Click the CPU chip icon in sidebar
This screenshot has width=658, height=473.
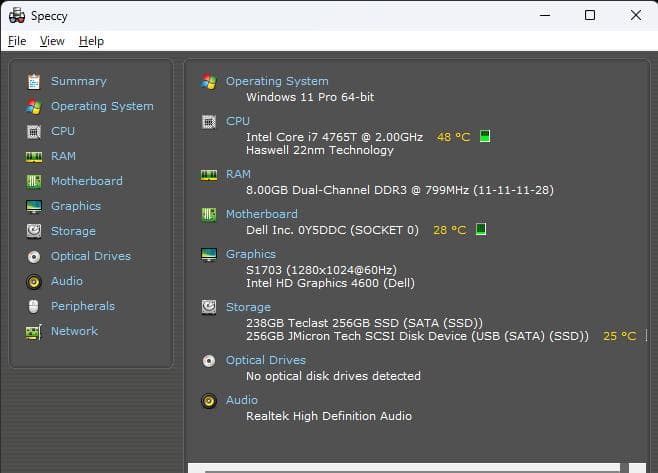click(34, 131)
